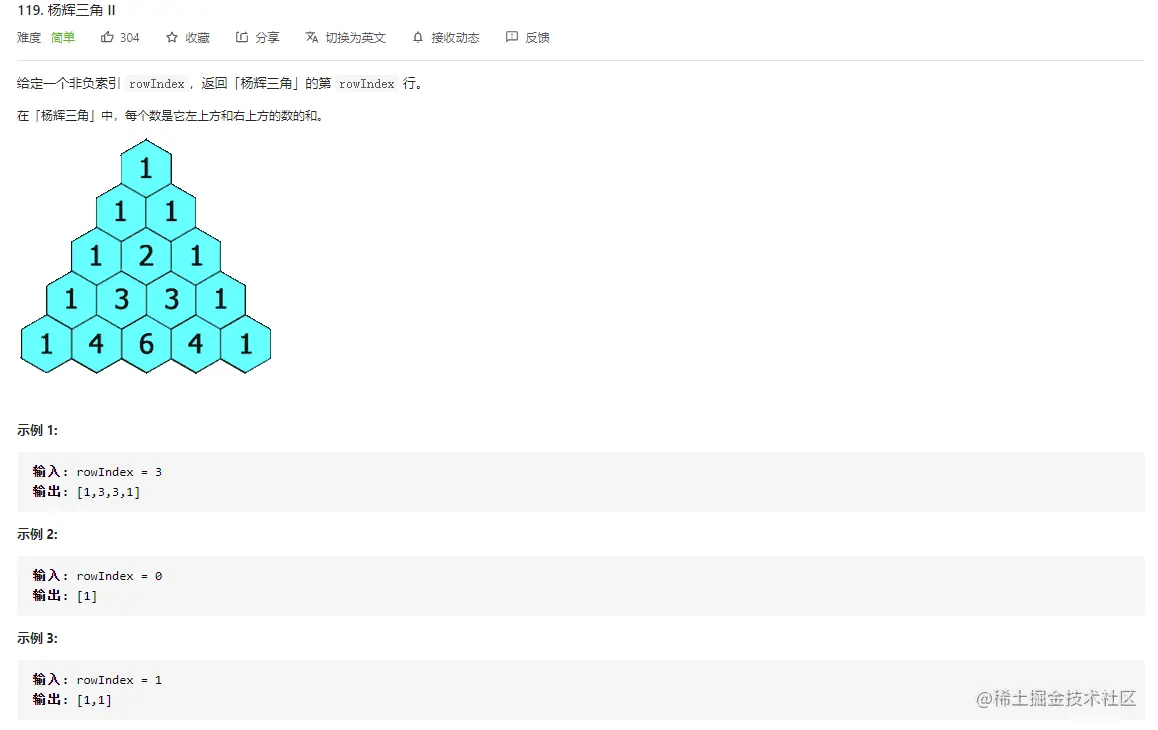The width and height of the screenshot is (1158, 730).
Task: Switch to English via 切换为英文
Action: click(355, 38)
